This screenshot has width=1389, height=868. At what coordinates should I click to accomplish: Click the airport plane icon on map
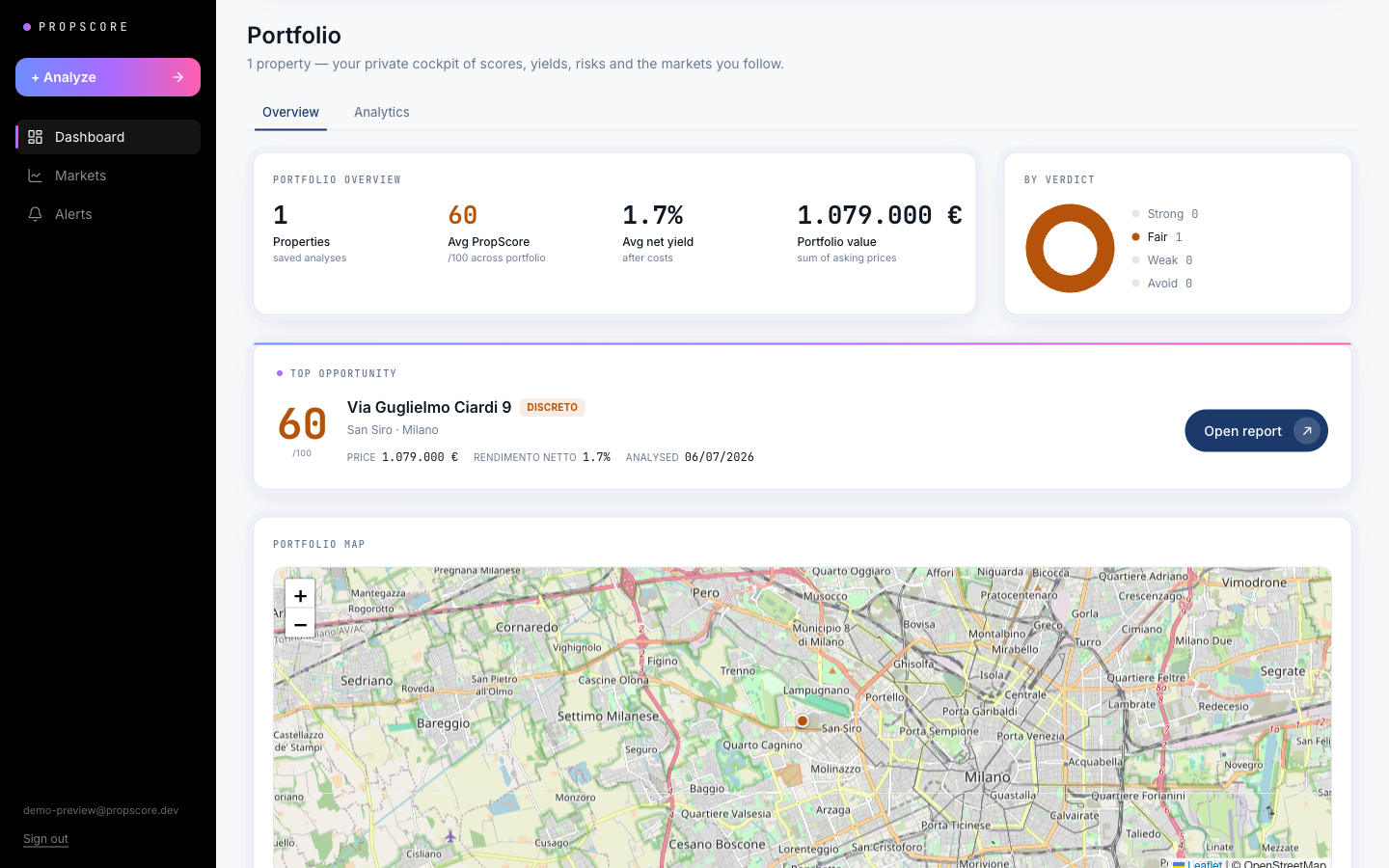pos(449,836)
